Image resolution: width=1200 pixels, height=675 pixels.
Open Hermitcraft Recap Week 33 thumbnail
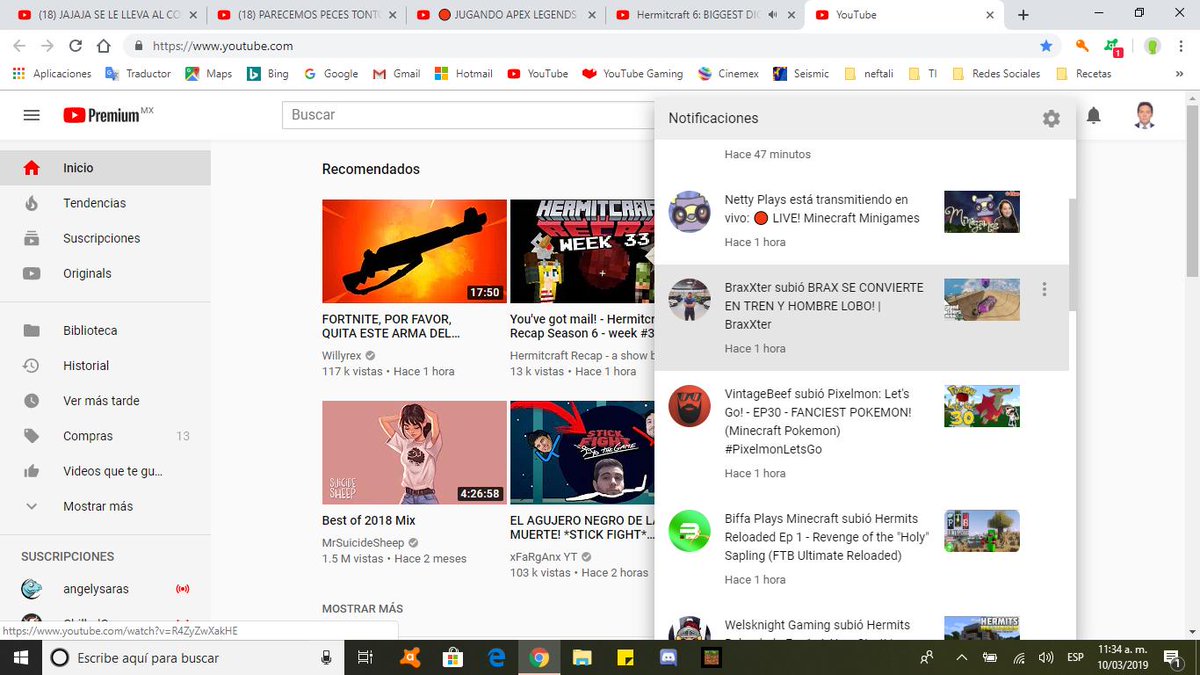582,251
